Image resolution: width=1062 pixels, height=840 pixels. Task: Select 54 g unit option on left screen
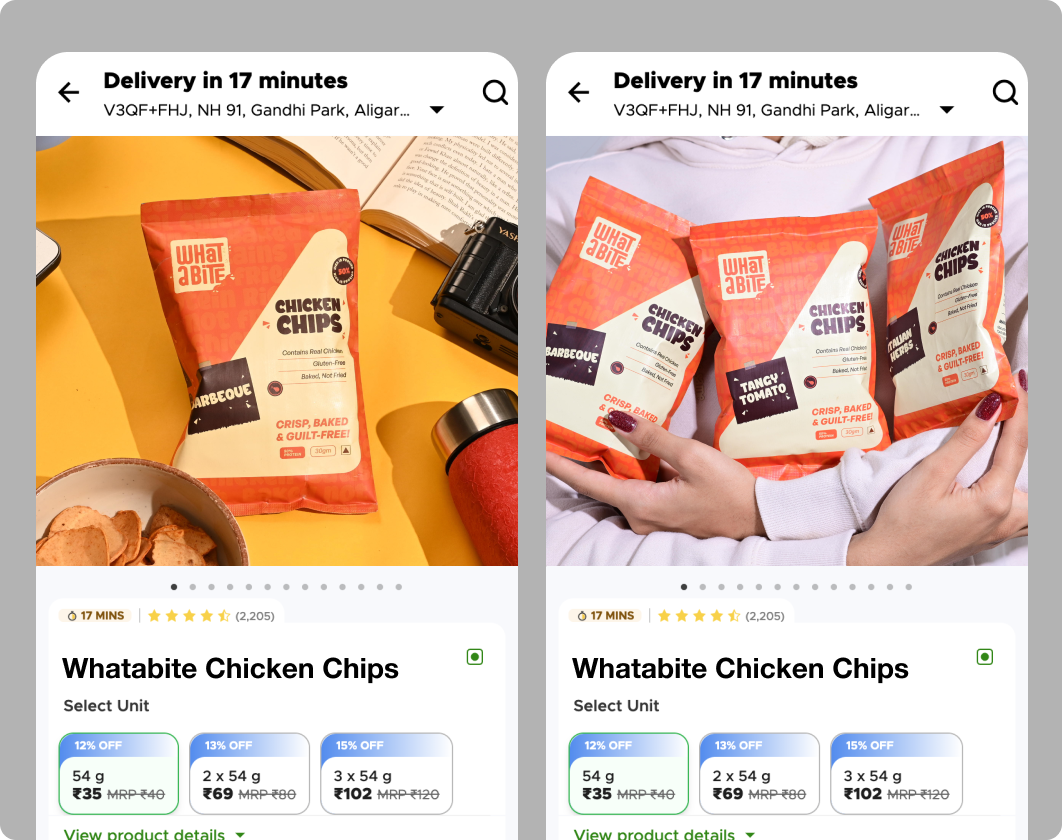(119, 774)
